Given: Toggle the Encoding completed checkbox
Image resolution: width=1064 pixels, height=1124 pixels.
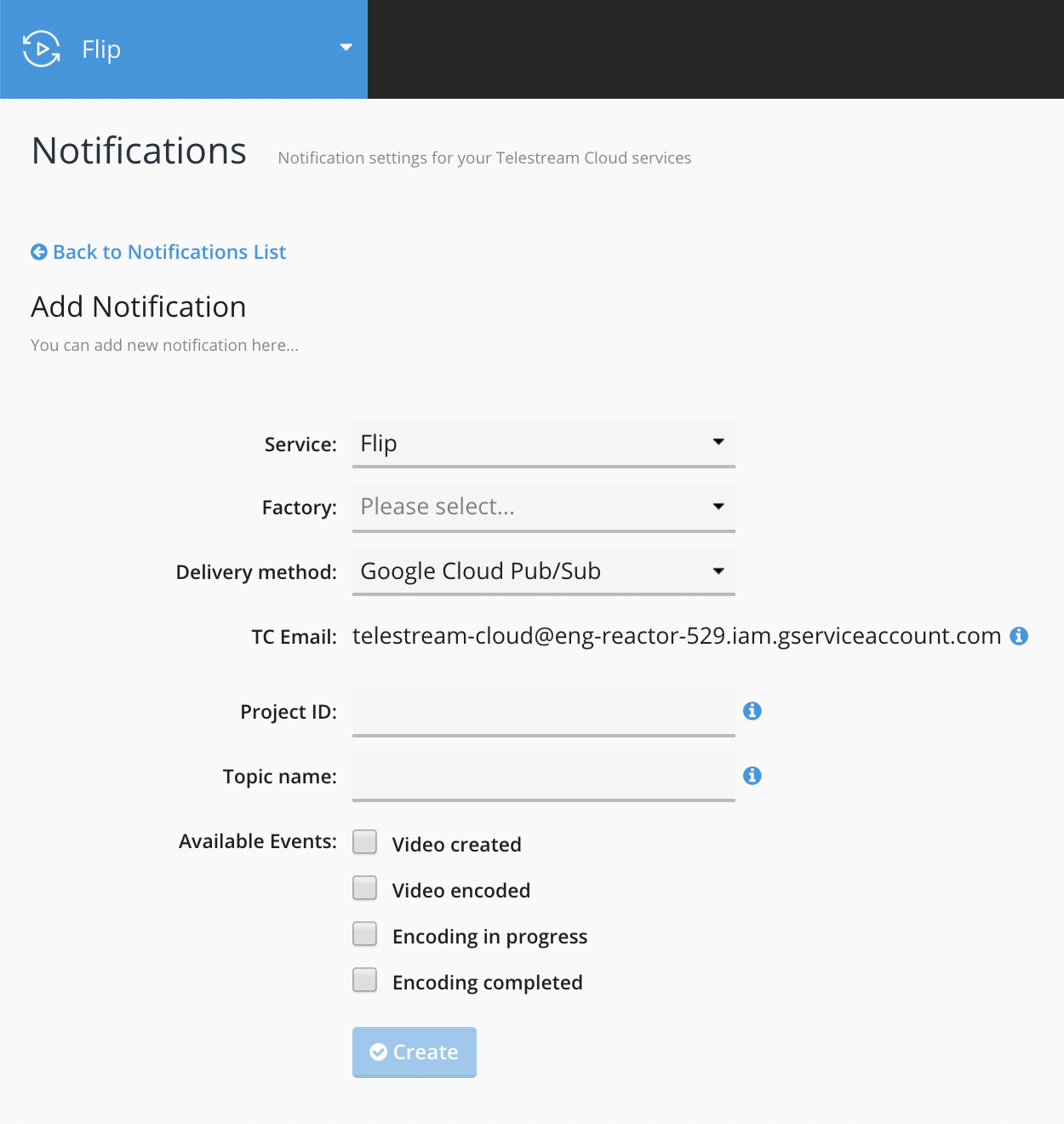Looking at the screenshot, I should pos(365,980).
